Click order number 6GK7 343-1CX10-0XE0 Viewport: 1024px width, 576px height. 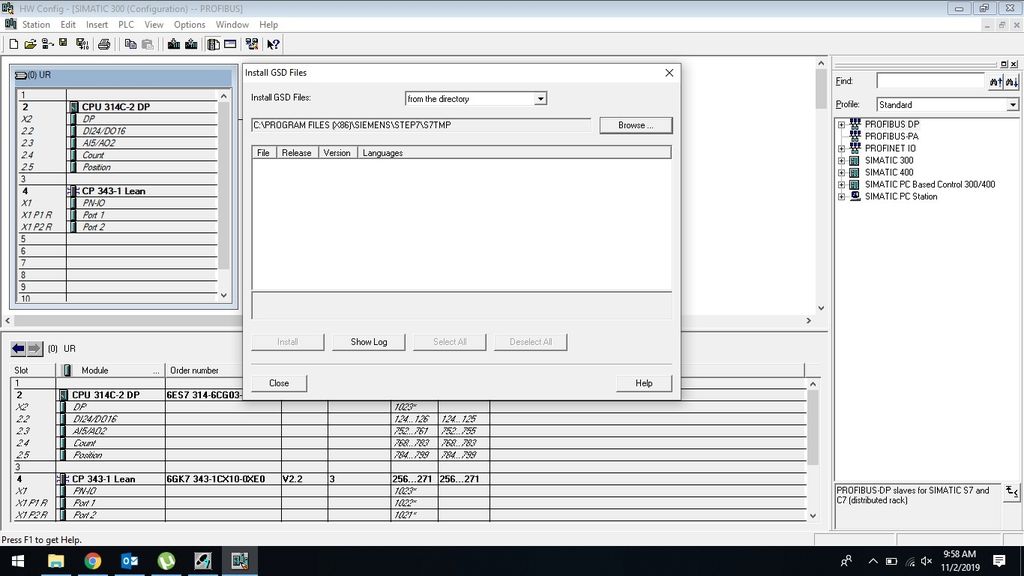216,479
